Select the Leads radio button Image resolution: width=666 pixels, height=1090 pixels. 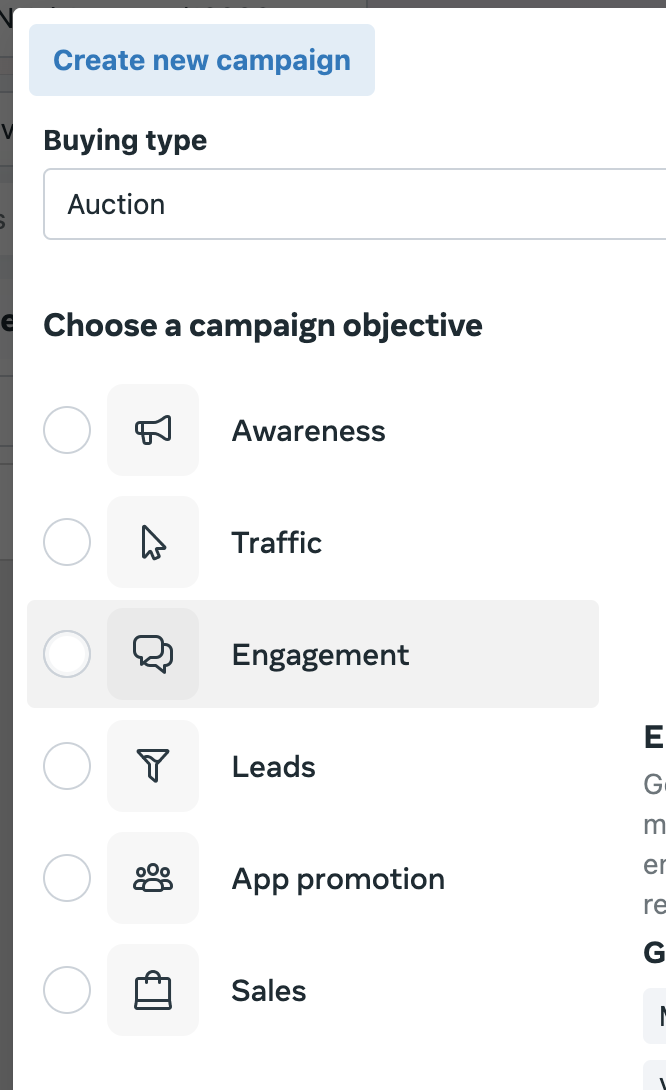[67, 767]
